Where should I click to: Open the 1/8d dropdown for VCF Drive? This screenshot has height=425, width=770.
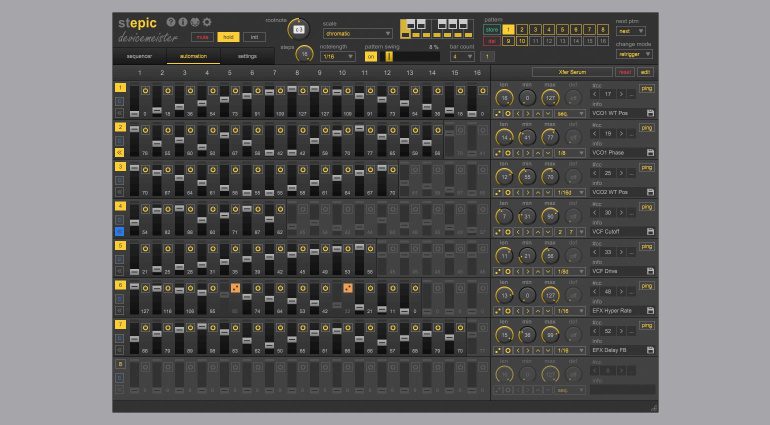(570, 271)
